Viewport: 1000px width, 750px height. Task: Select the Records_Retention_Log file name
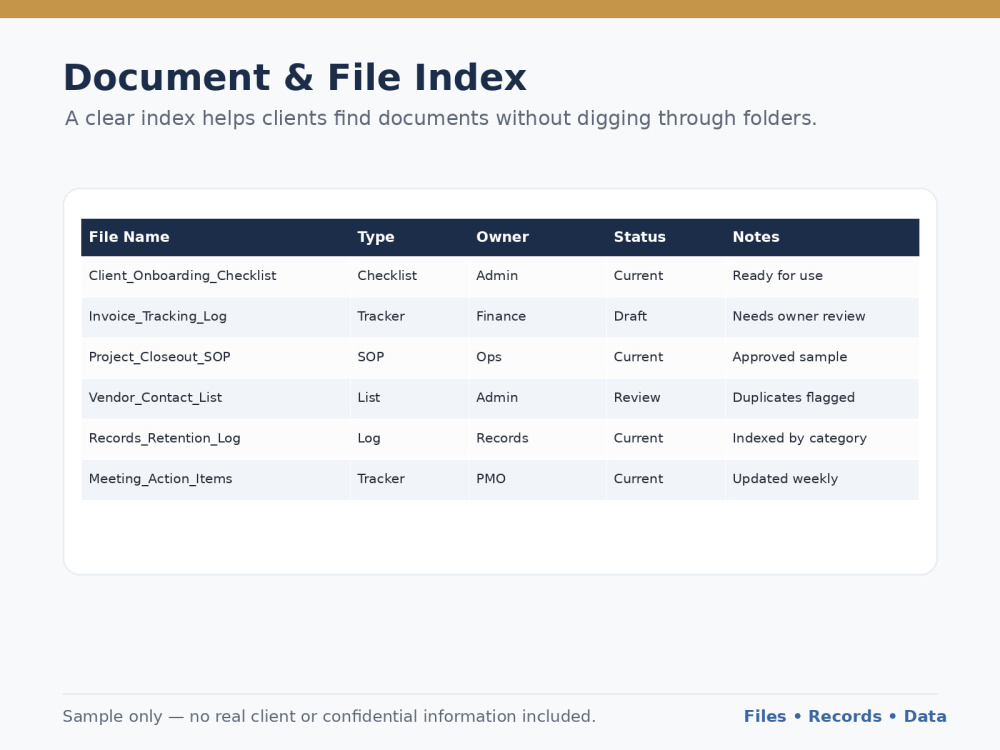(165, 438)
